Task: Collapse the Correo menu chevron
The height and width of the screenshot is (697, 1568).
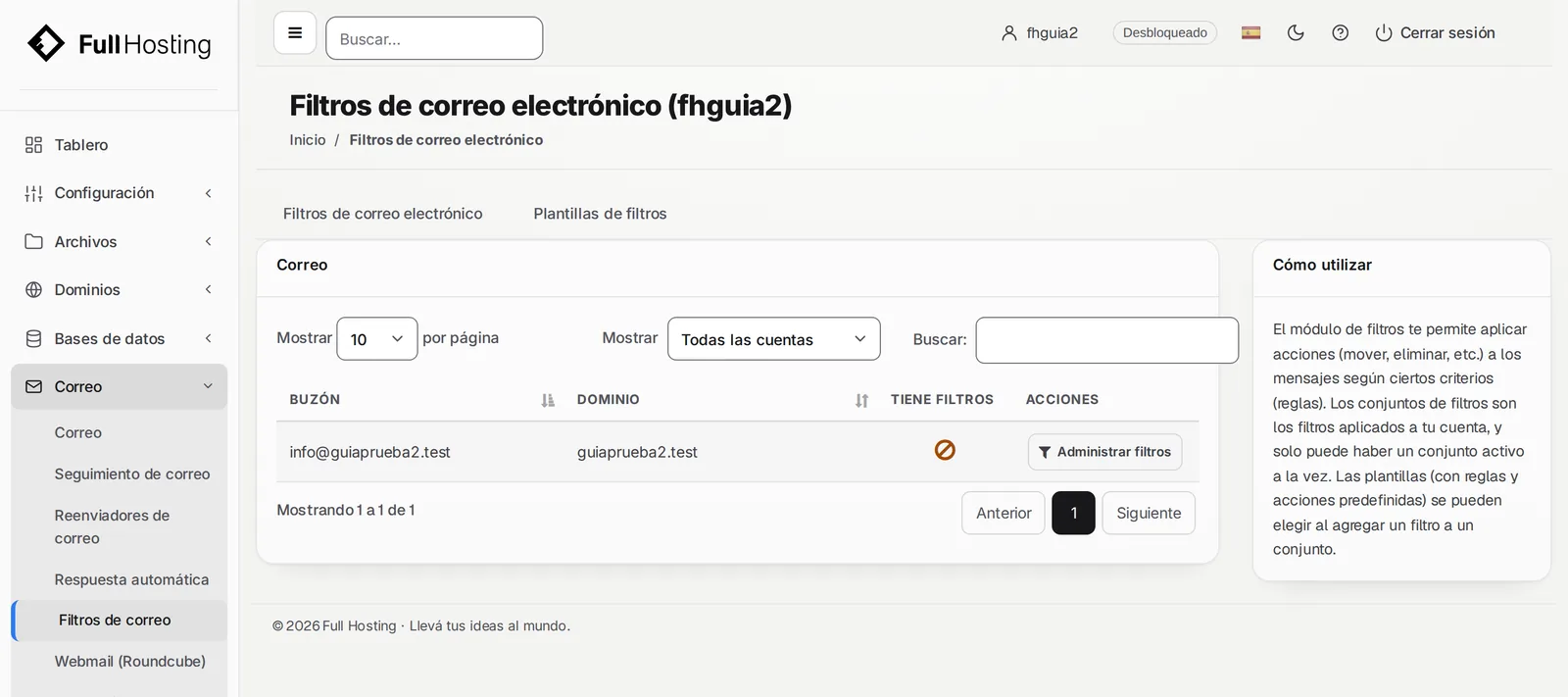Action: coord(208,386)
